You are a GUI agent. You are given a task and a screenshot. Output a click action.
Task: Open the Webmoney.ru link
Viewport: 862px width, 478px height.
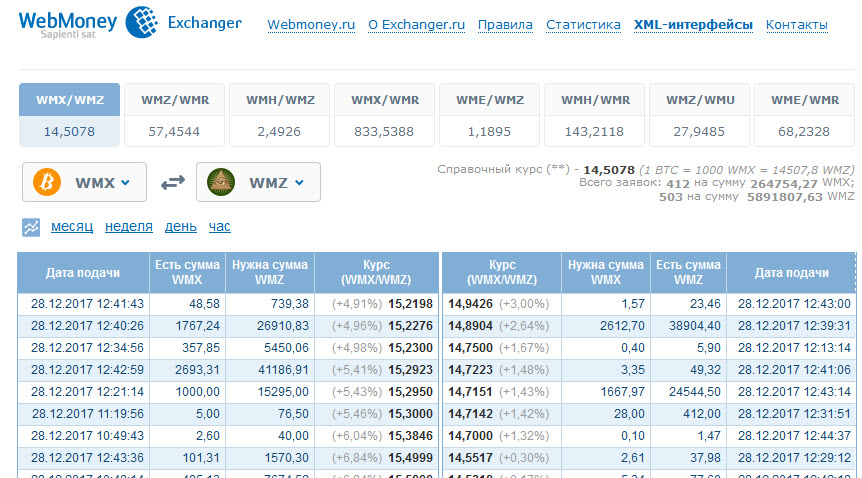311,25
